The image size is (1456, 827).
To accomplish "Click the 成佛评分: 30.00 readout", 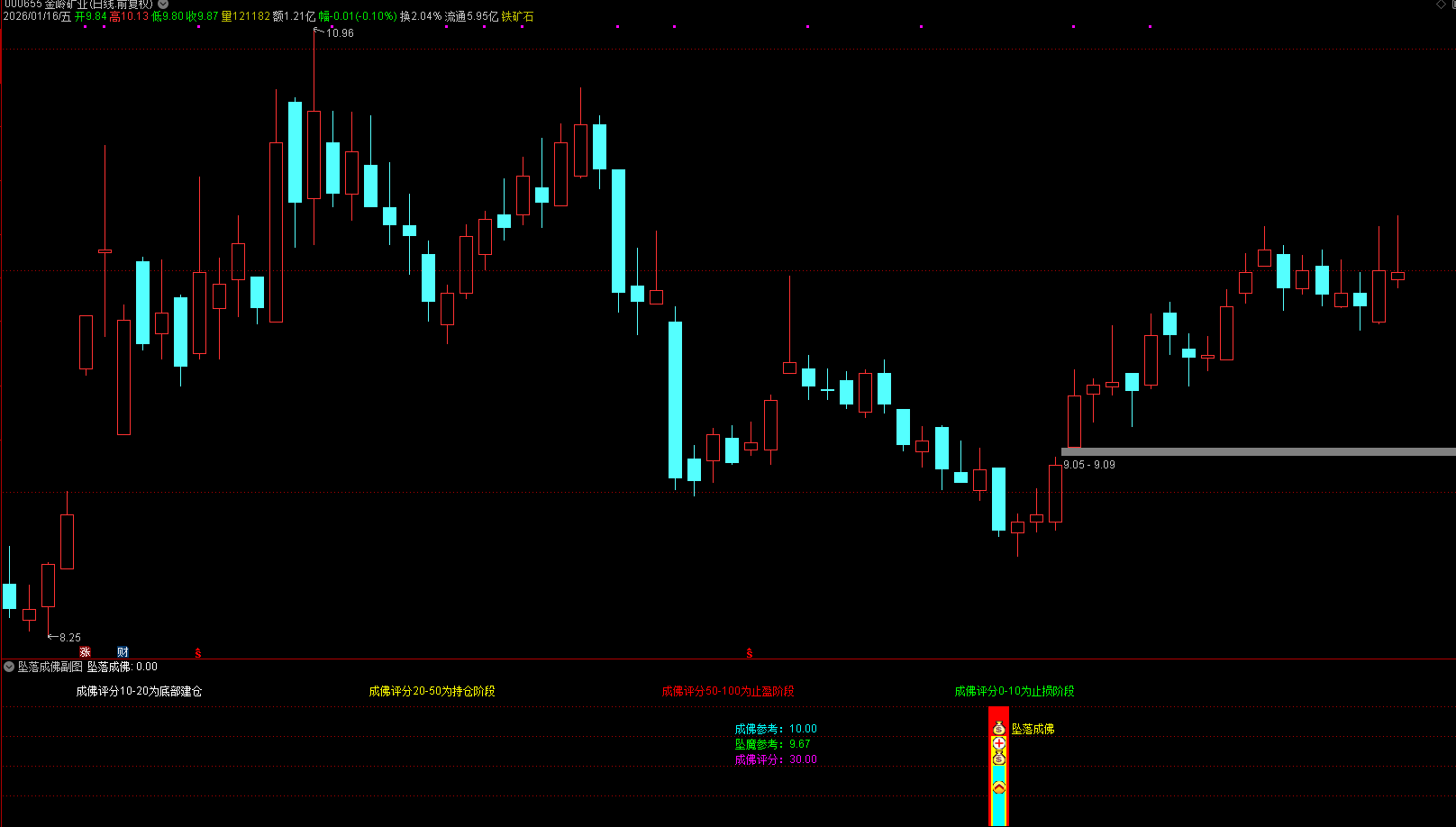I will click(x=776, y=759).
